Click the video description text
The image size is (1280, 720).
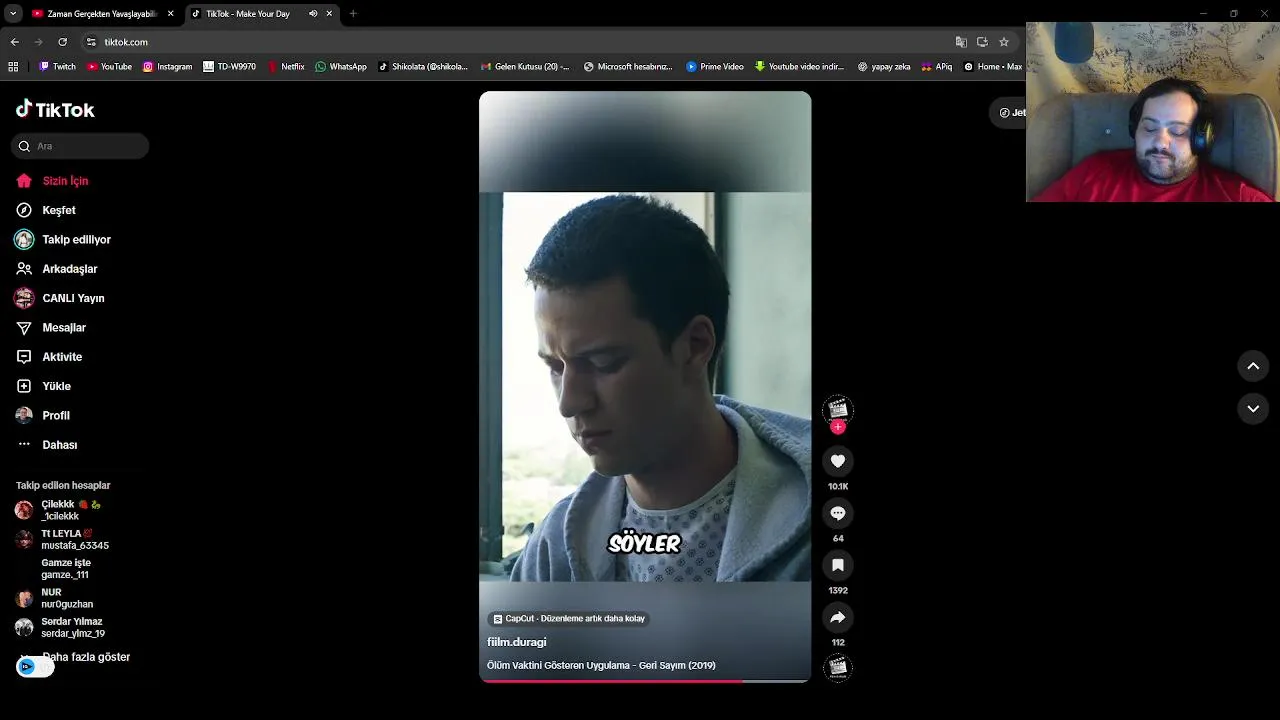[x=601, y=666]
